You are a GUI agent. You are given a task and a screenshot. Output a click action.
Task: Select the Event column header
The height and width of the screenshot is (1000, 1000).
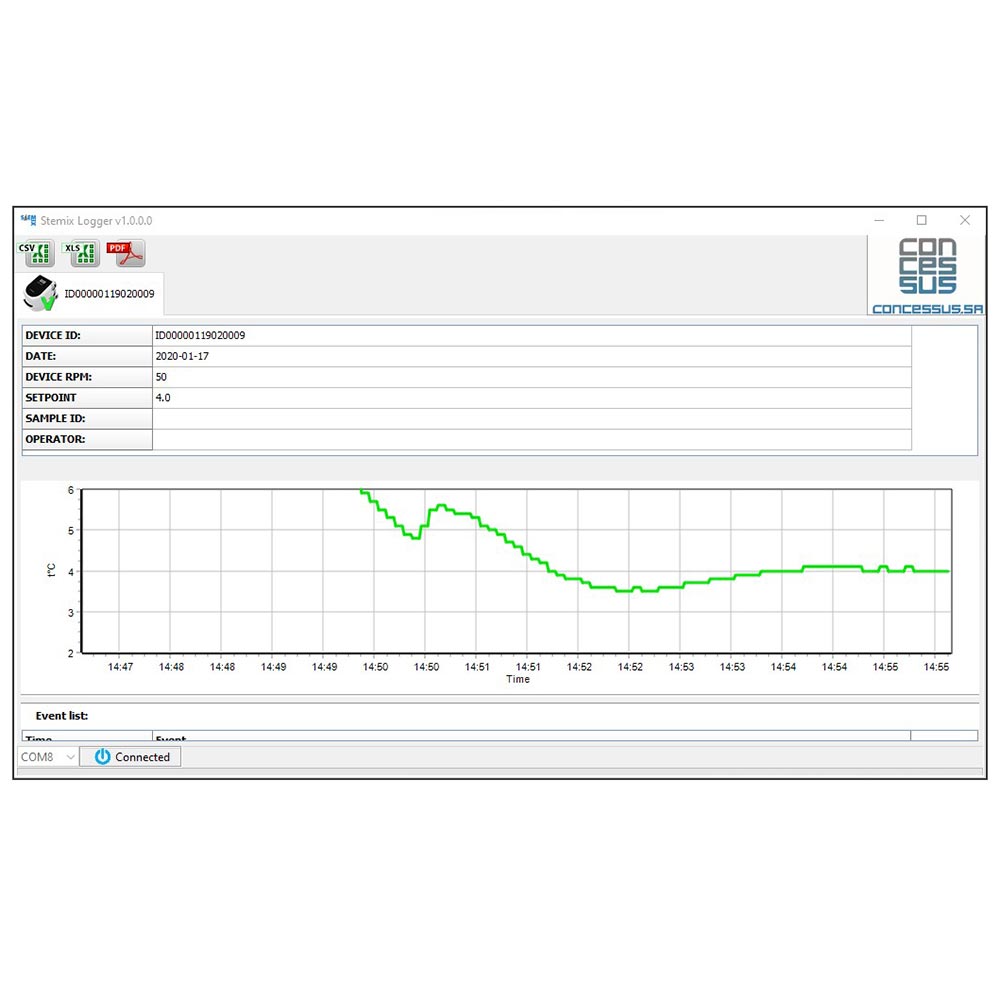170,739
